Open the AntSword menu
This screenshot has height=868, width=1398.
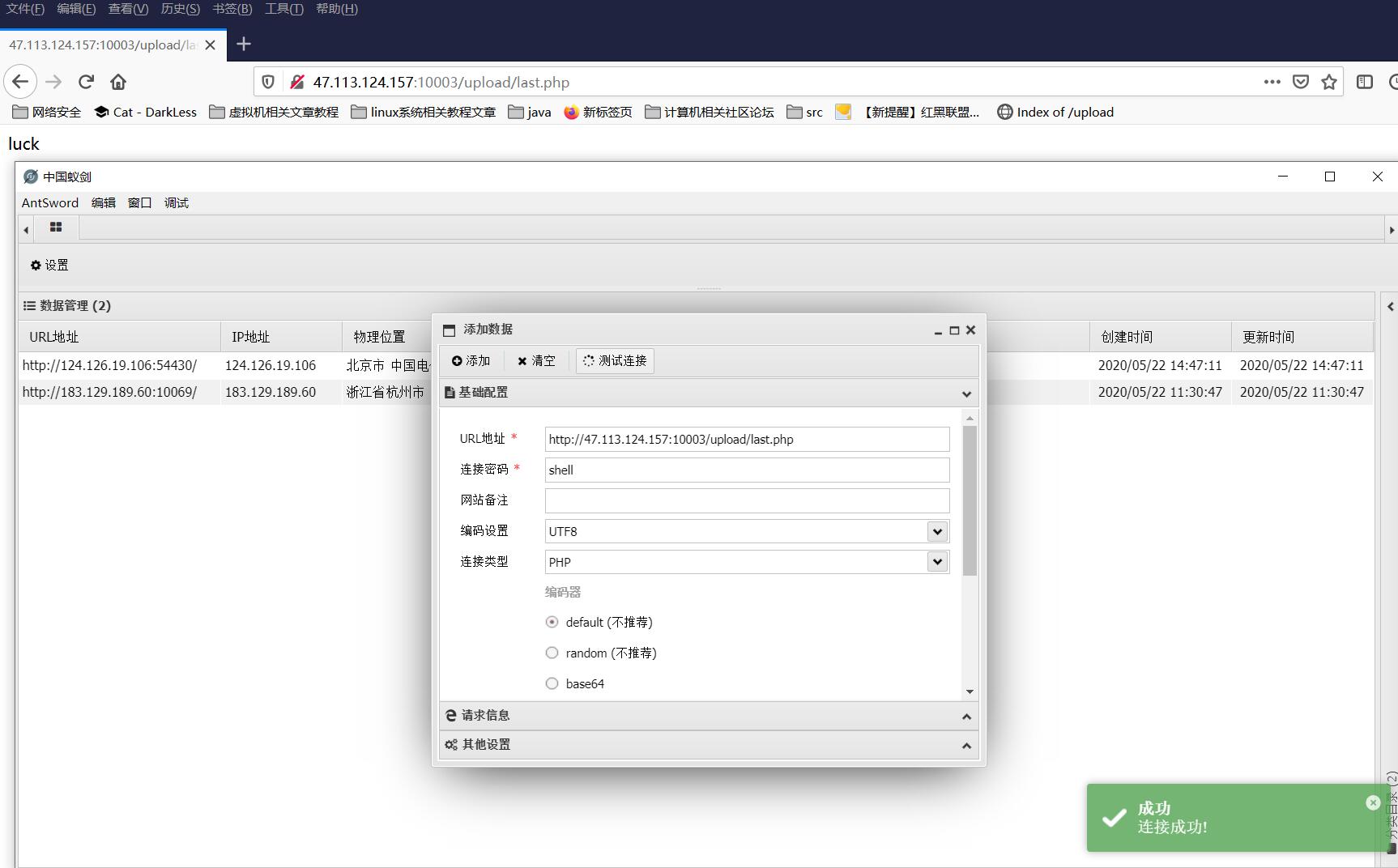[50, 202]
